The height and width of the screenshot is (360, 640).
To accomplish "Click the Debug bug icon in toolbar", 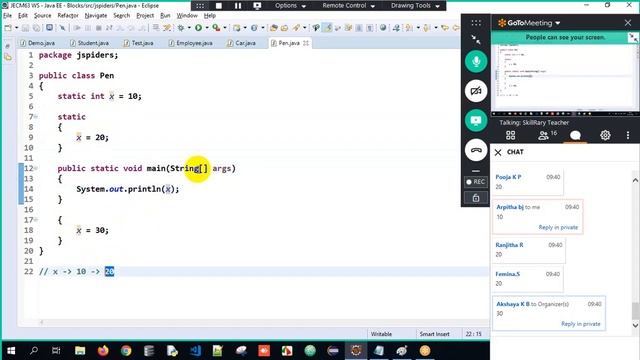I will coord(181,28).
